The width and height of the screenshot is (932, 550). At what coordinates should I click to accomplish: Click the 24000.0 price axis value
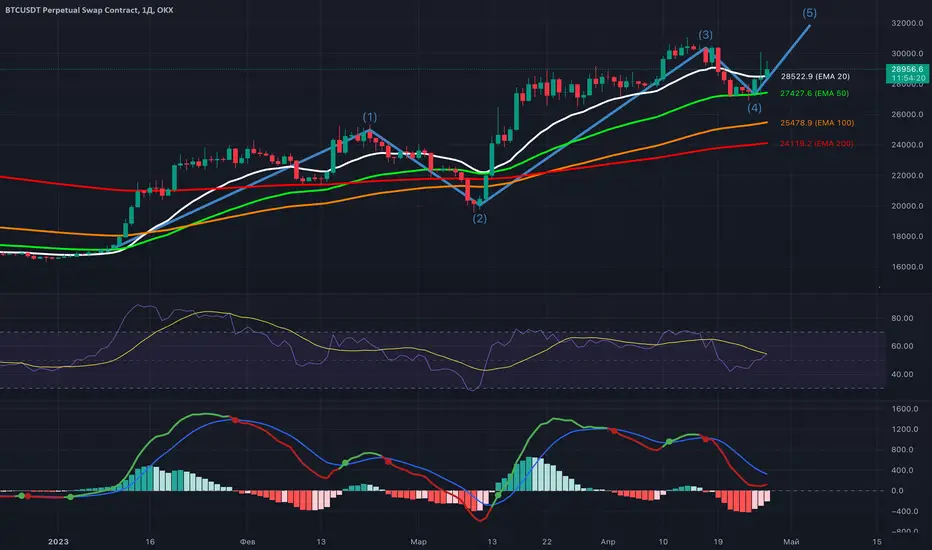[x=907, y=144]
